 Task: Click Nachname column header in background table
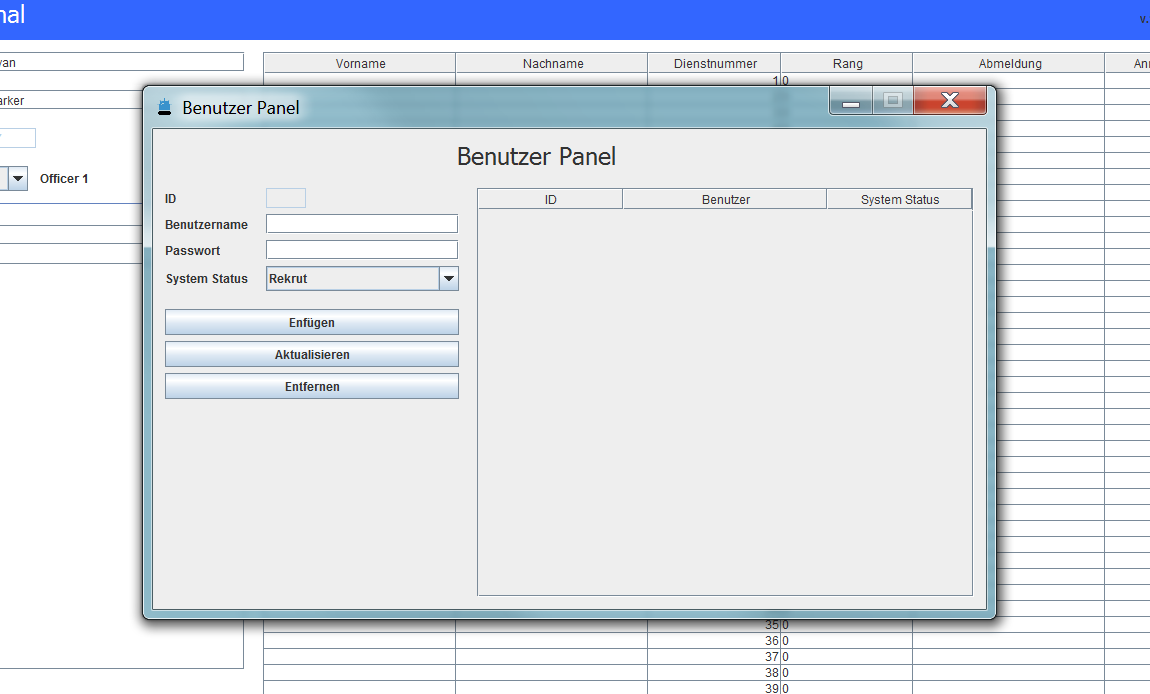[553, 63]
